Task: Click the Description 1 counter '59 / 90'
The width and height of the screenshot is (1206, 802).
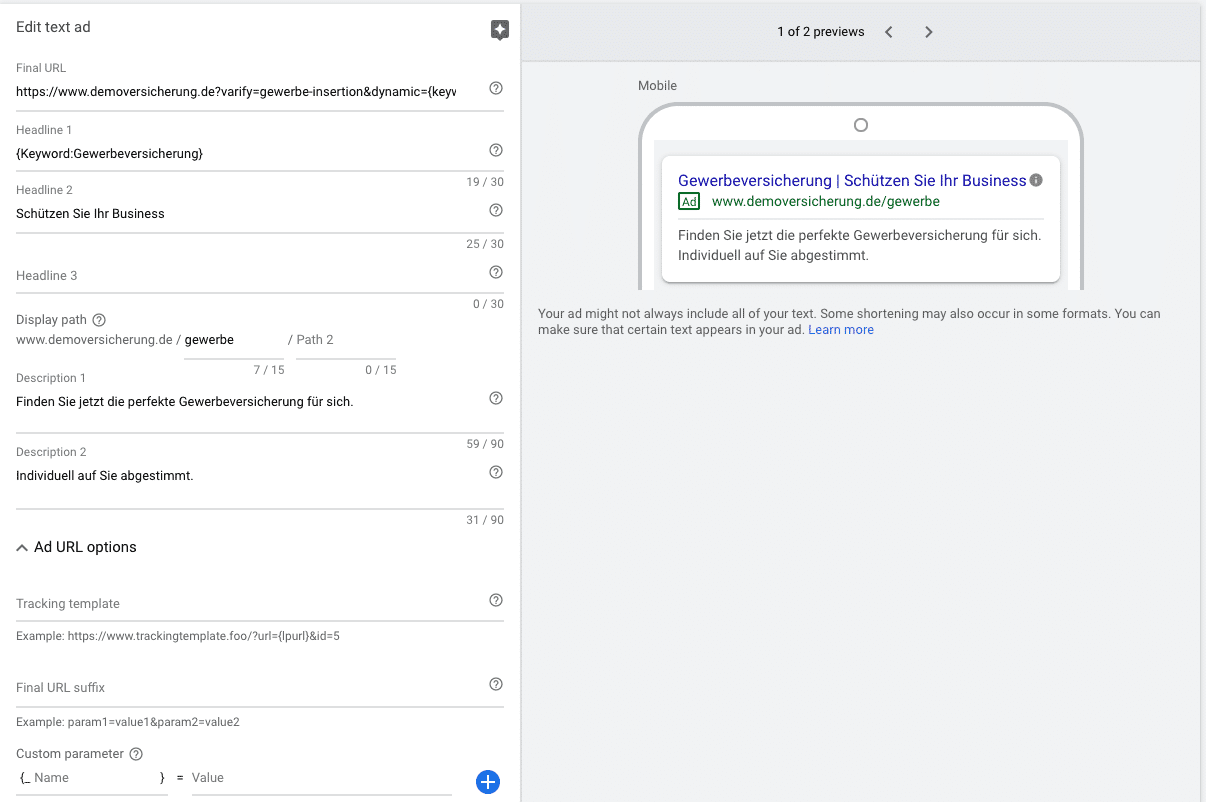Action: coord(485,444)
